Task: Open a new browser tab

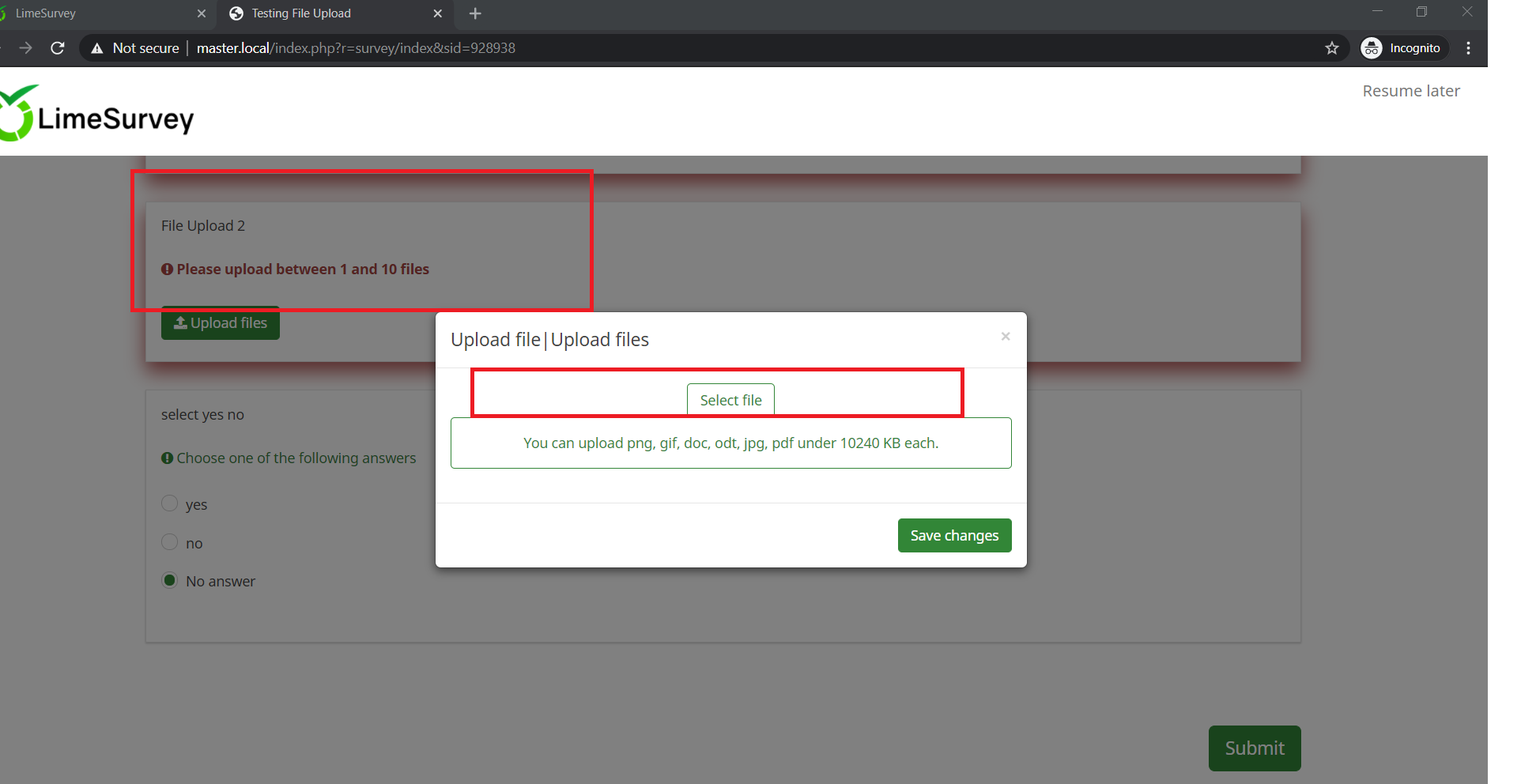Action: tap(475, 13)
